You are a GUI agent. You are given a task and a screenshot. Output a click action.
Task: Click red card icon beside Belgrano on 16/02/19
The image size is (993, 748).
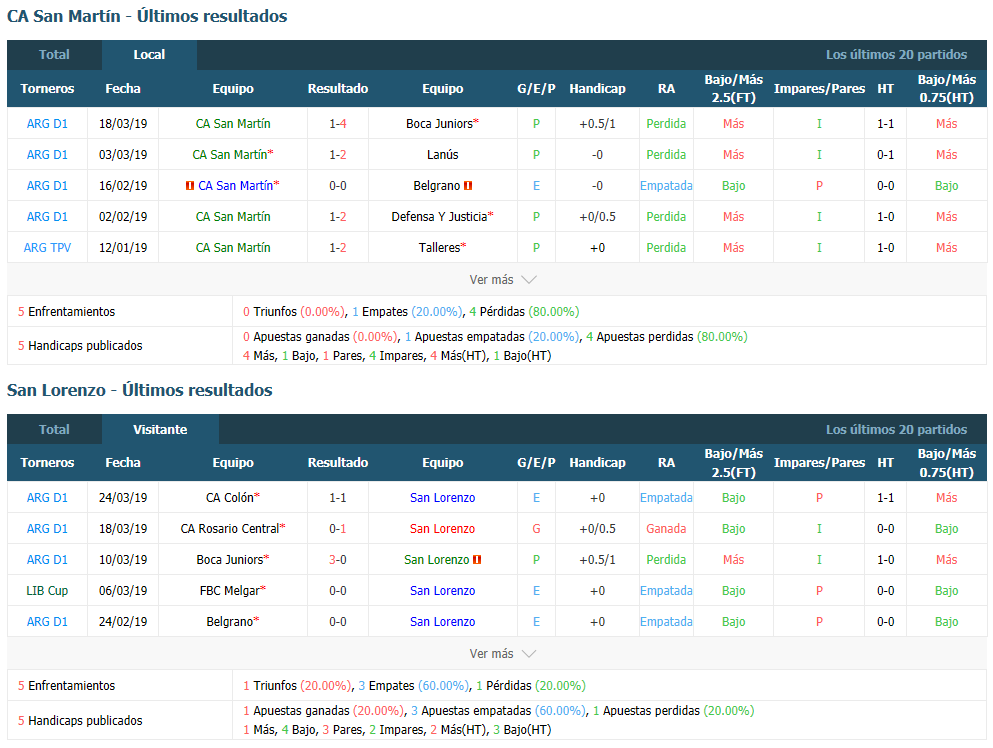coord(468,186)
